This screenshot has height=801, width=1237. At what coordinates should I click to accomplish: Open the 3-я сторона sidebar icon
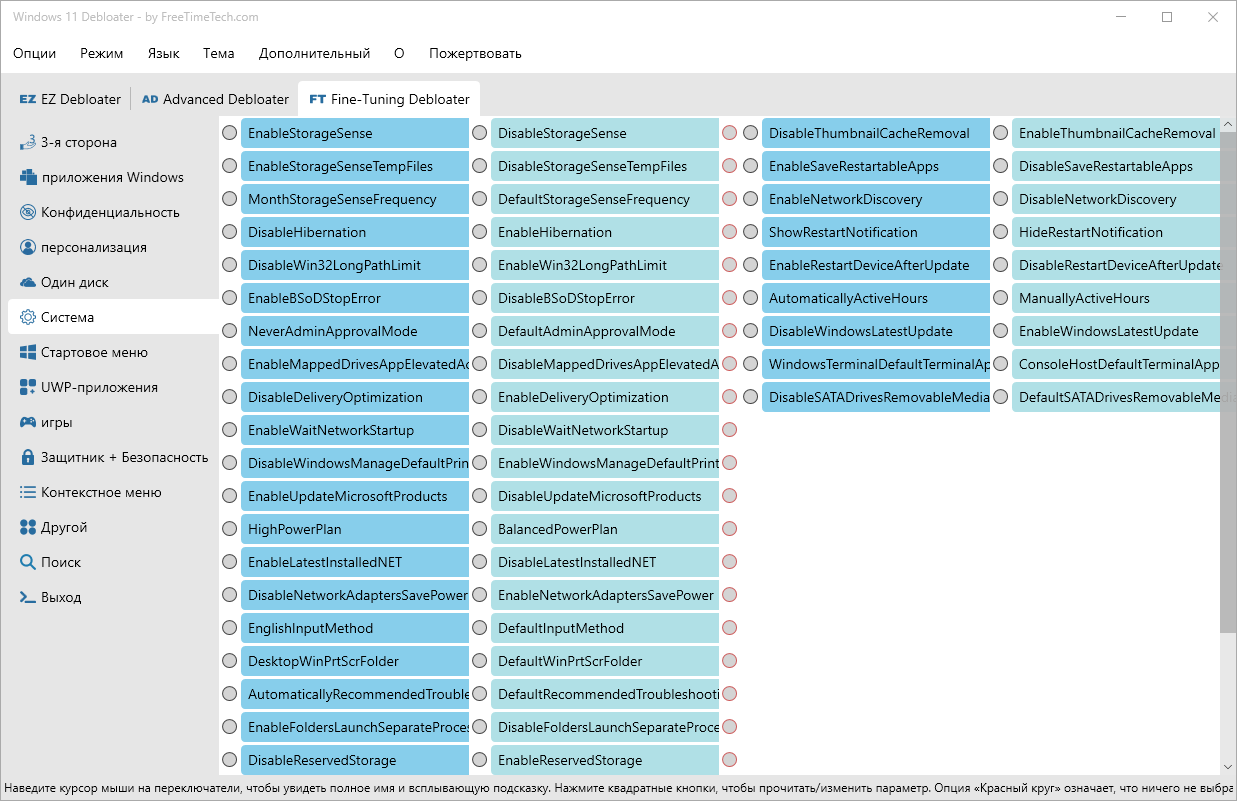(x=28, y=142)
